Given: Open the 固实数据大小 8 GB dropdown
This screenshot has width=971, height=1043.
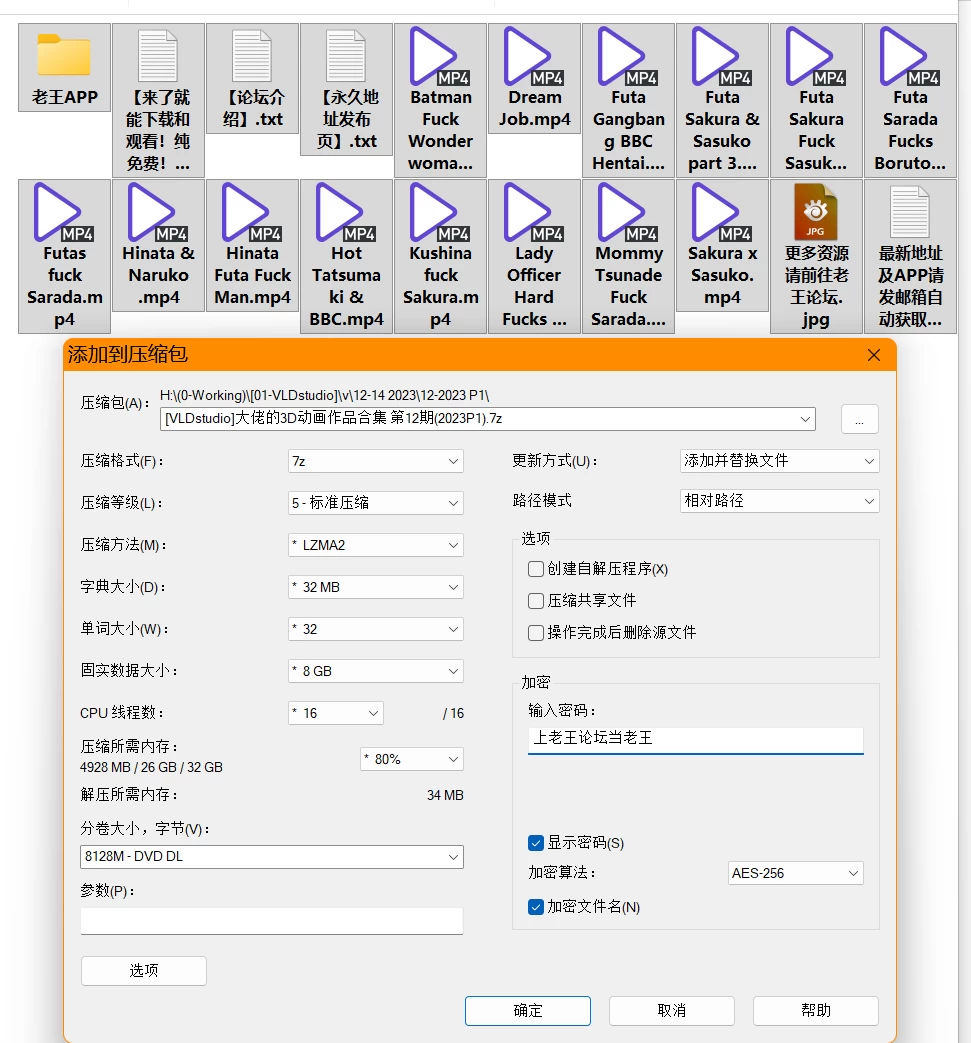Looking at the screenshot, I should 376,671.
